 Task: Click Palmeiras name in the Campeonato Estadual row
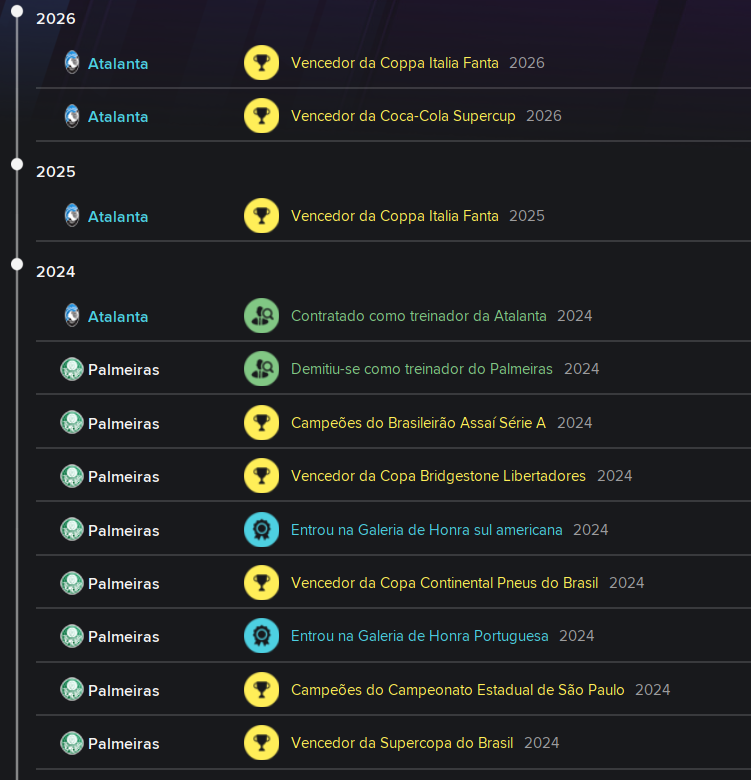[124, 691]
